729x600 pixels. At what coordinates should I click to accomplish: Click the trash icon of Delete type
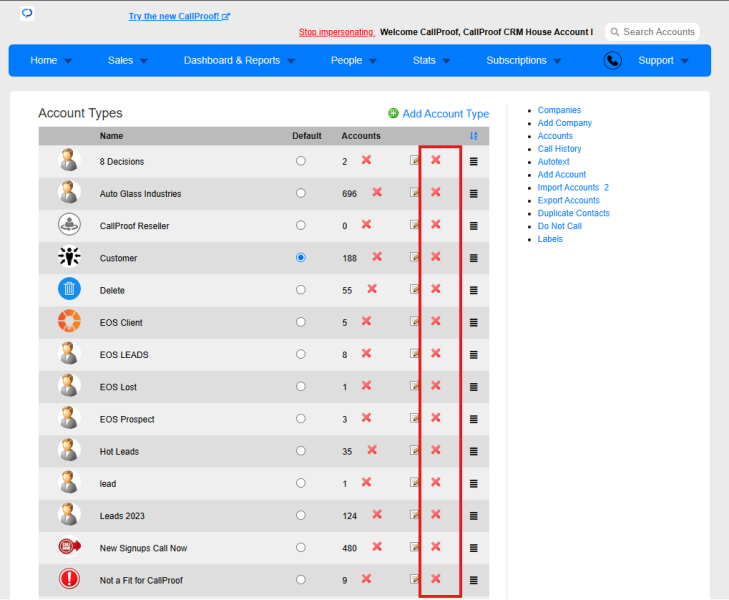(x=69, y=289)
